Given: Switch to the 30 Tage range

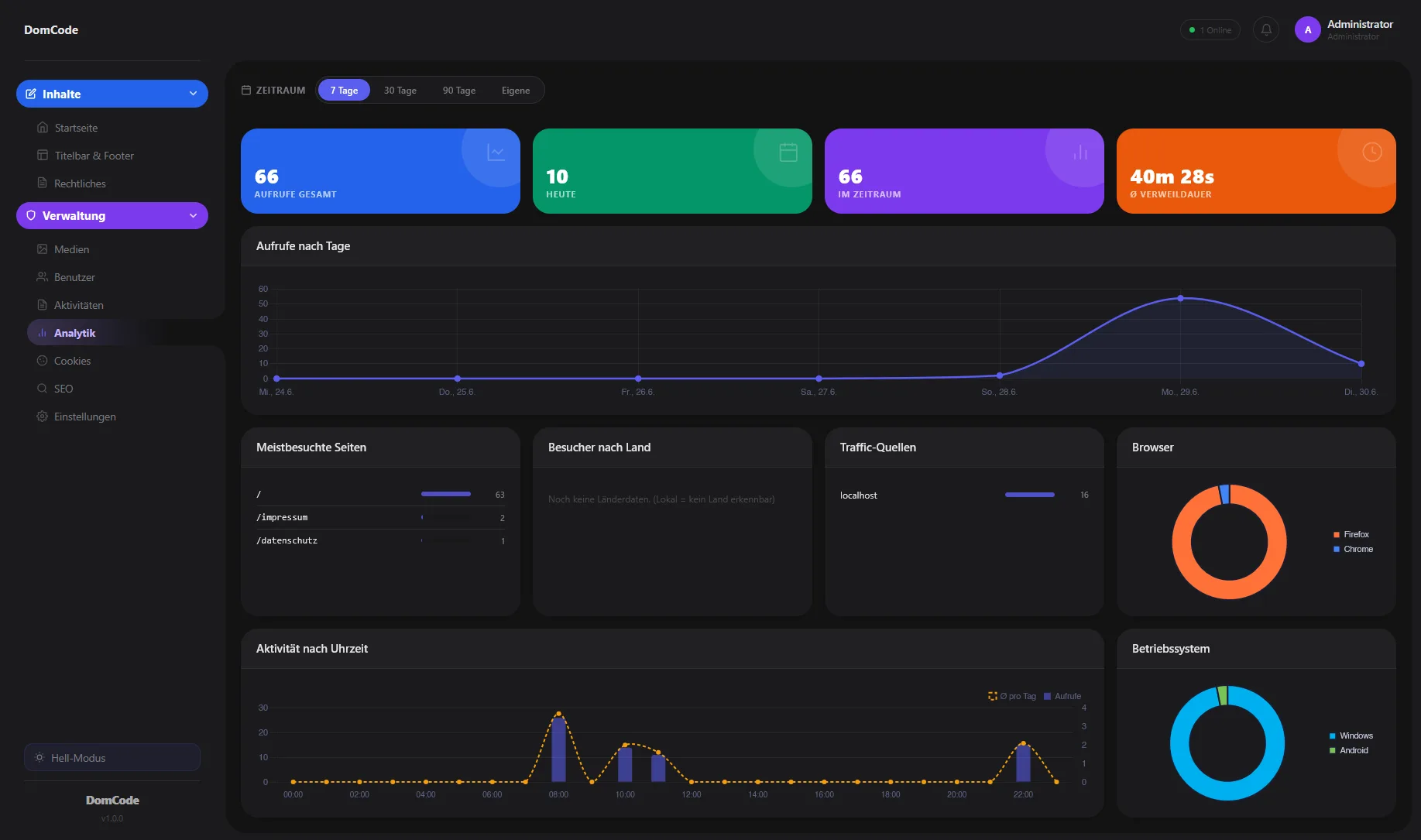Looking at the screenshot, I should (x=400, y=91).
